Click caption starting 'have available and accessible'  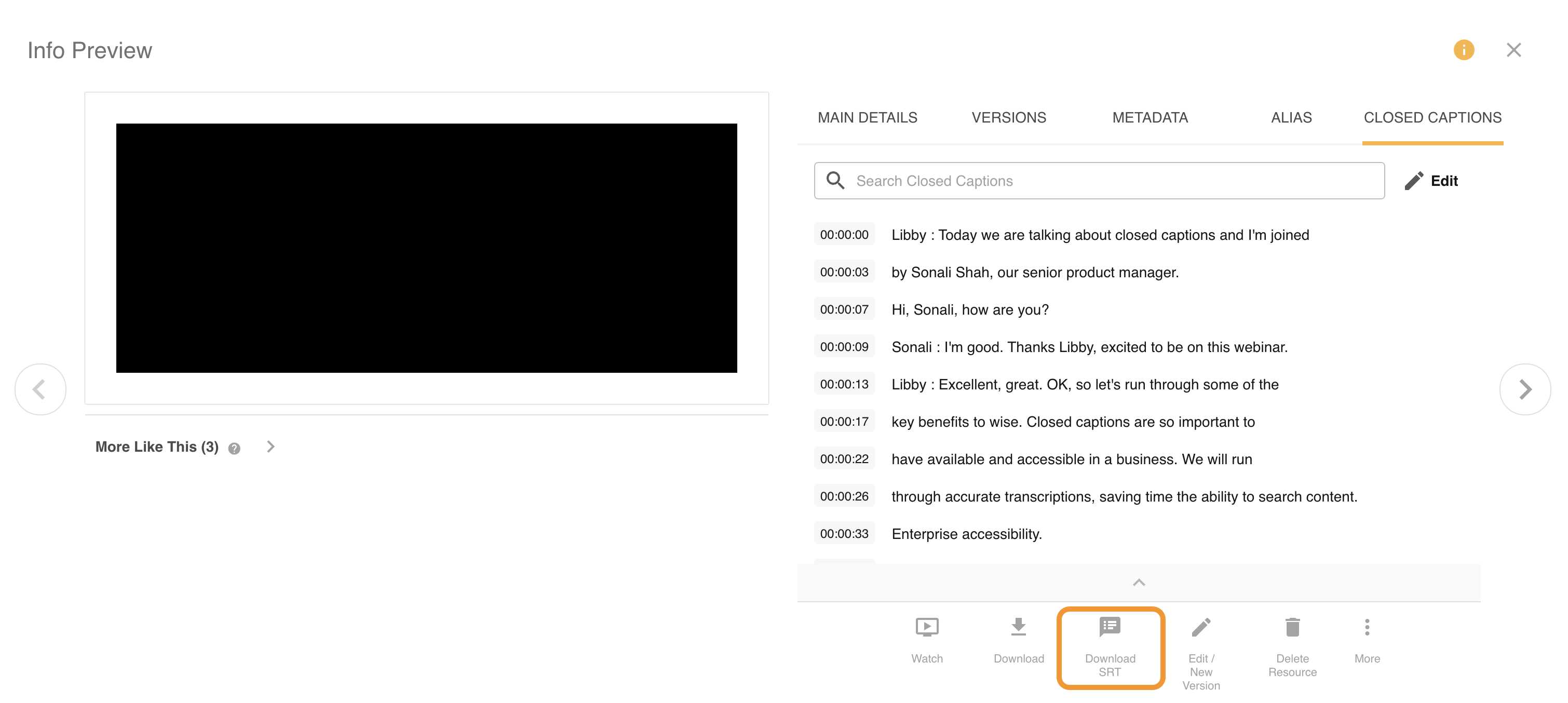click(x=1071, y=459)
